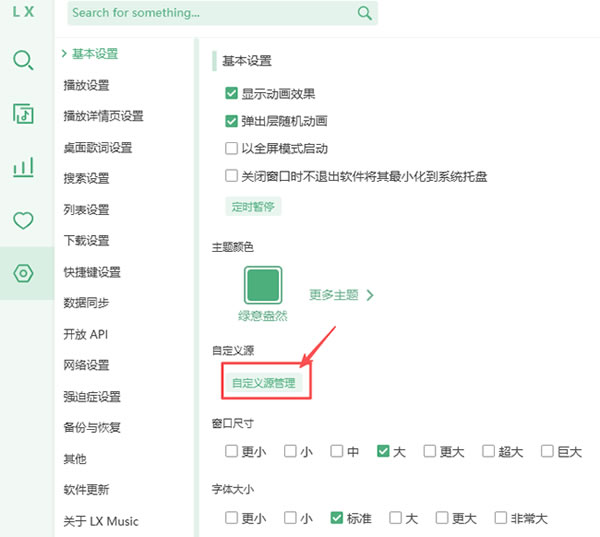The height and width of the screenshot is (537, 600).
Task: Focus the Search for something input field
Action: (210, 13)
